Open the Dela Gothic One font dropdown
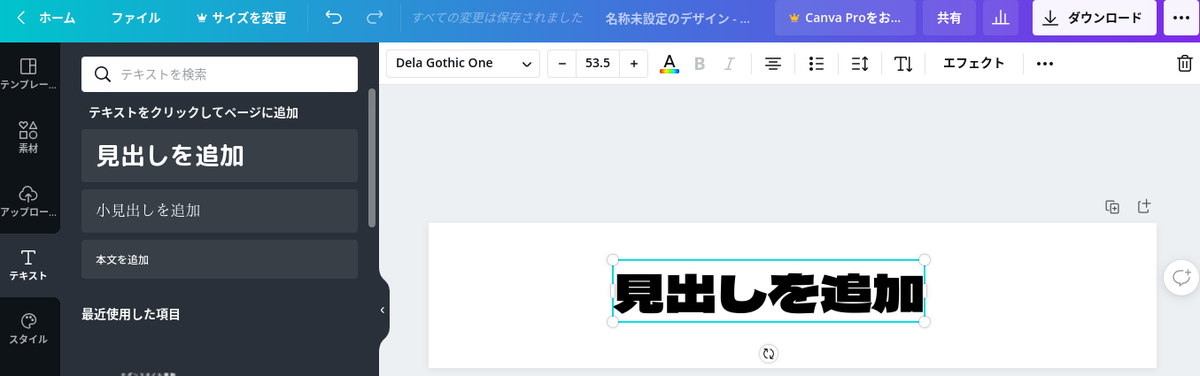The width and height of the screenshot is (1200, 376). click(463, 63)
